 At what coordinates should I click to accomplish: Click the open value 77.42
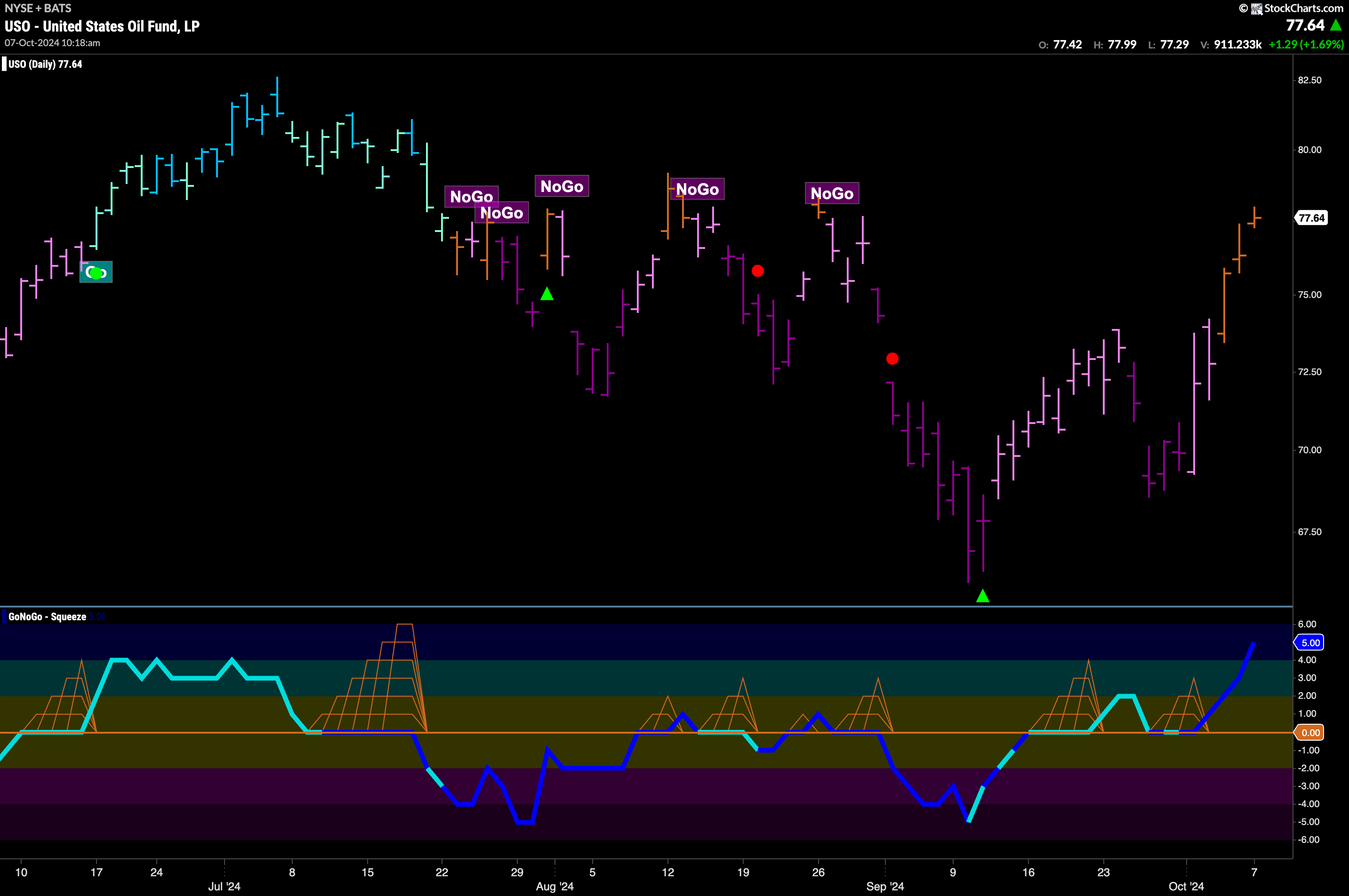[x=1067, y=45]
